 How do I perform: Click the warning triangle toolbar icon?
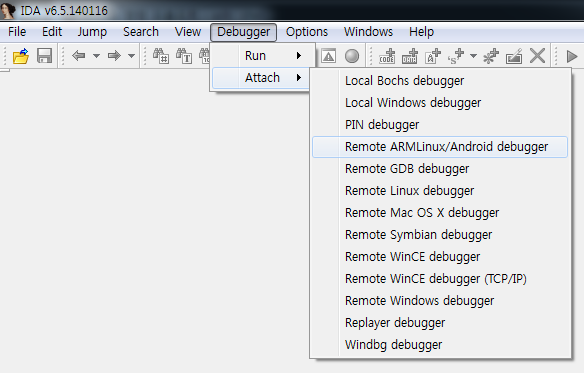pyautogui.click(x=328, y=56)
